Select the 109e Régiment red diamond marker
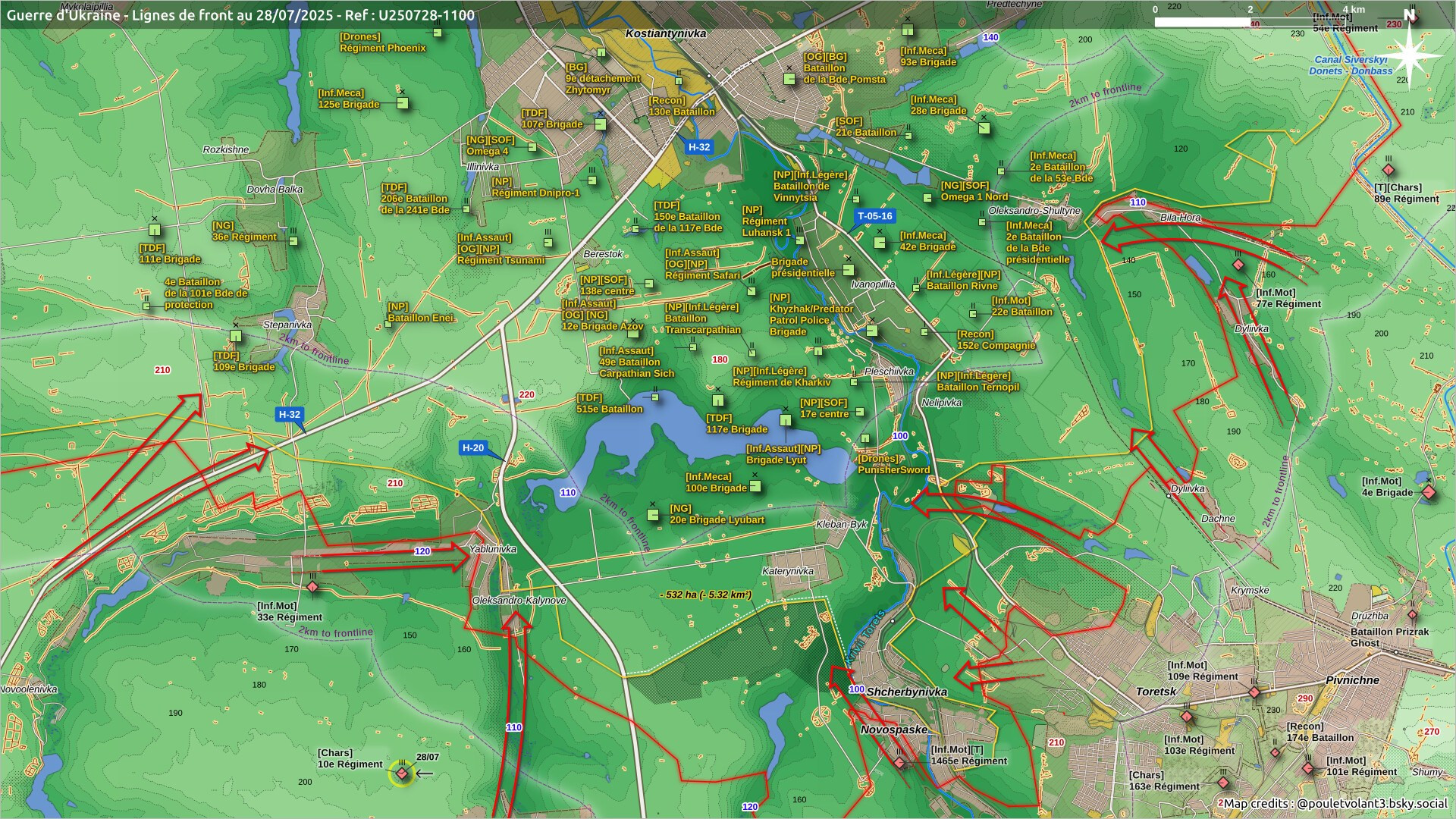The image size is (1456, 819). (x=1254, y=692)
